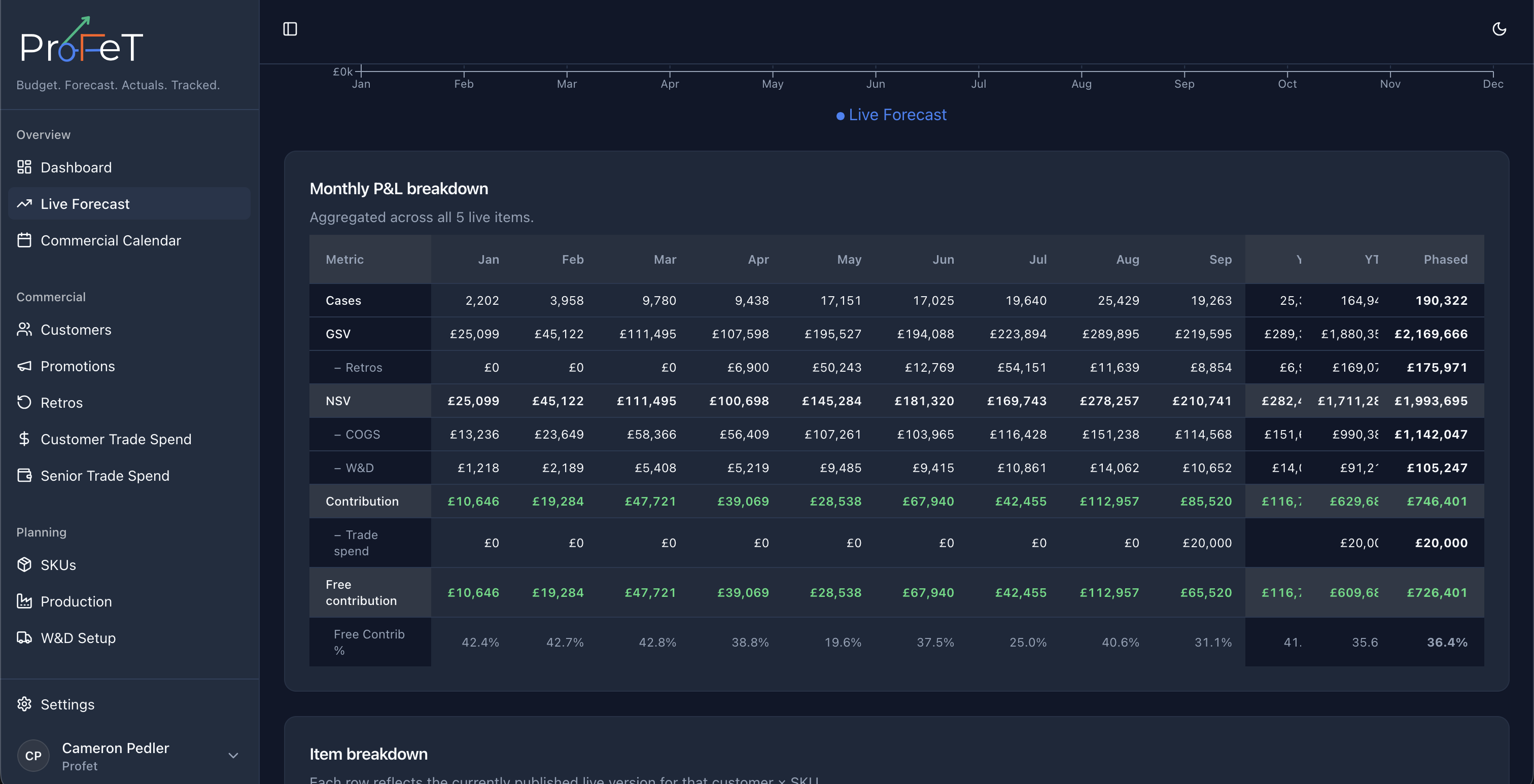The width and height of the screenshot is (1534, 784).
Task: Click the Item breakdown heading
Action: click(368, 754)
